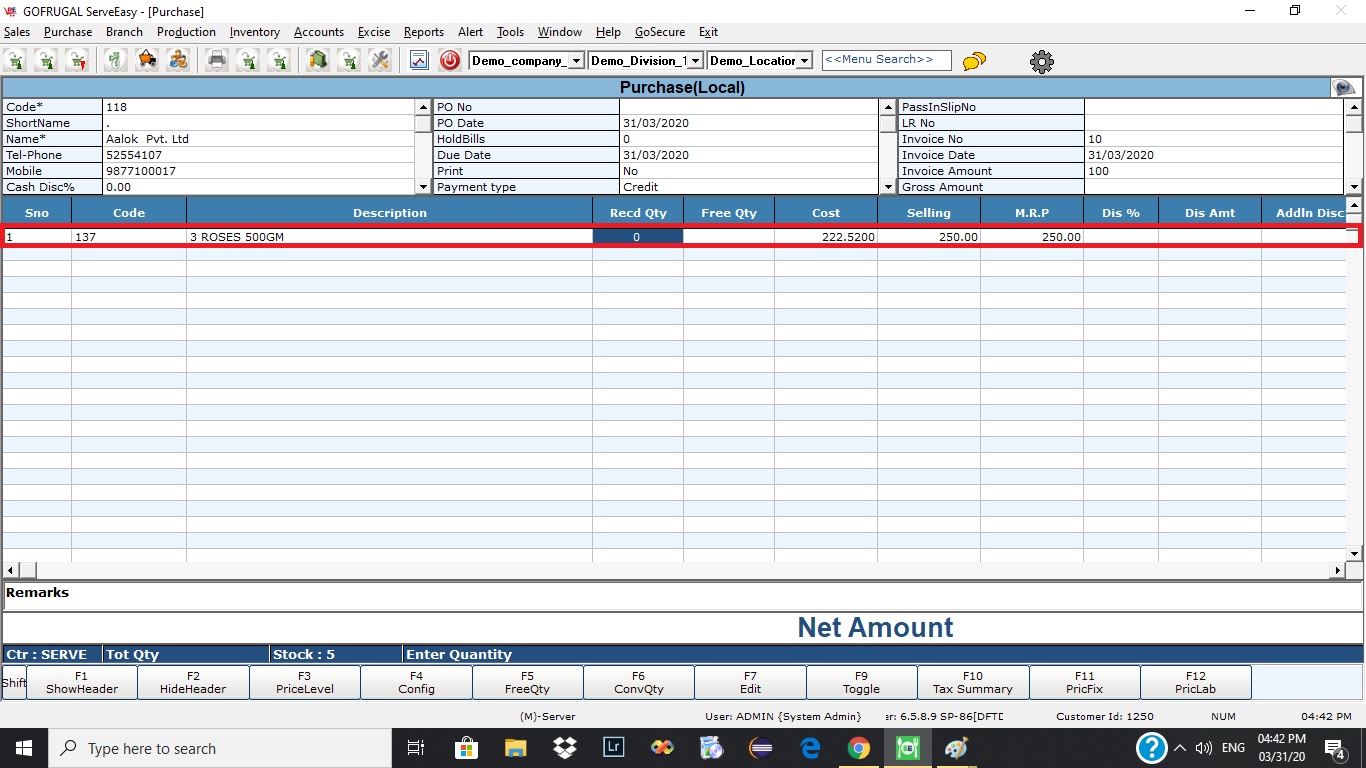The width and height of the screenshot is (1366, 768).
Task: Click the basket with truck toolbar icon
Action: coord(147,60)
